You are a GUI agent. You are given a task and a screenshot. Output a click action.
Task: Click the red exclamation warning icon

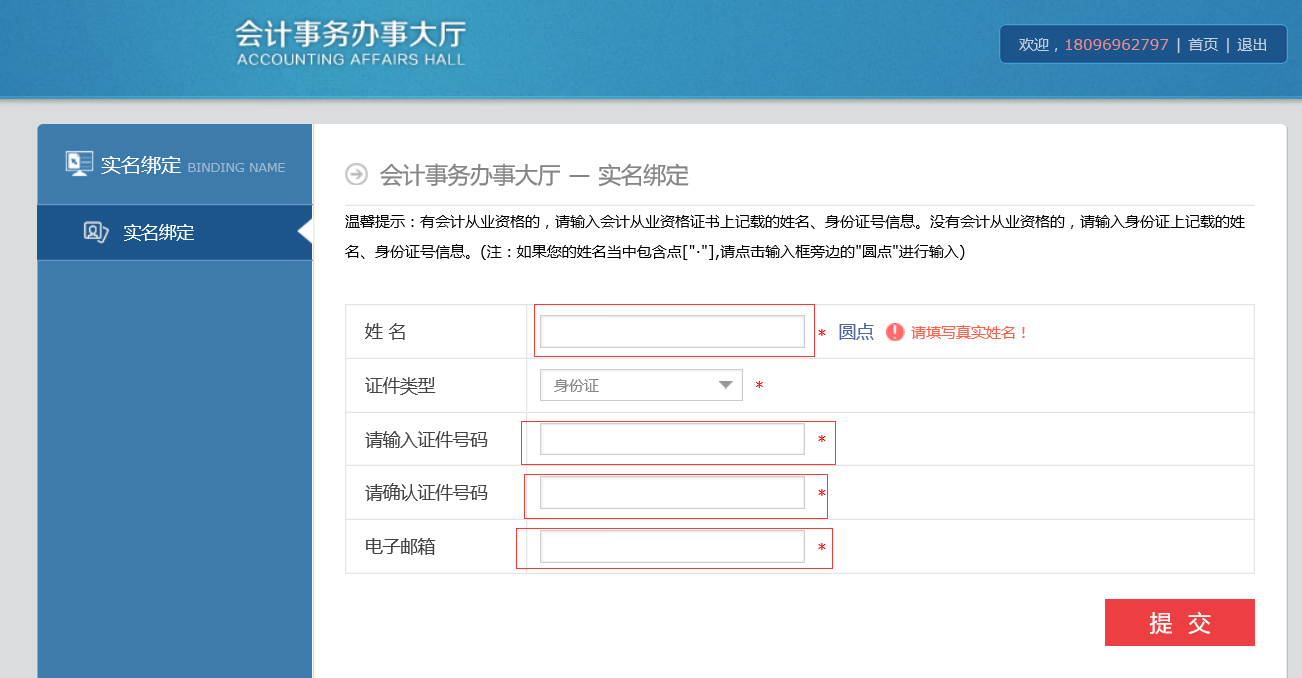pyautogui.click(x=895, y=332)
